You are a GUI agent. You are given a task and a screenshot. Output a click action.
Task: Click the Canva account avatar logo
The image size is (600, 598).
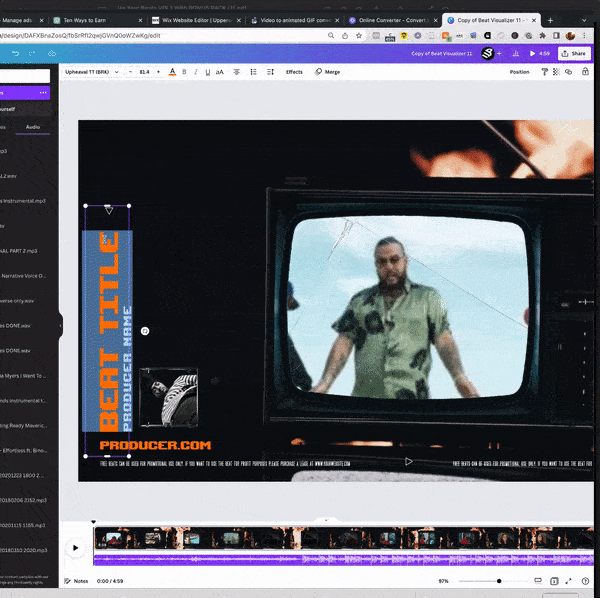click(487, 54)
